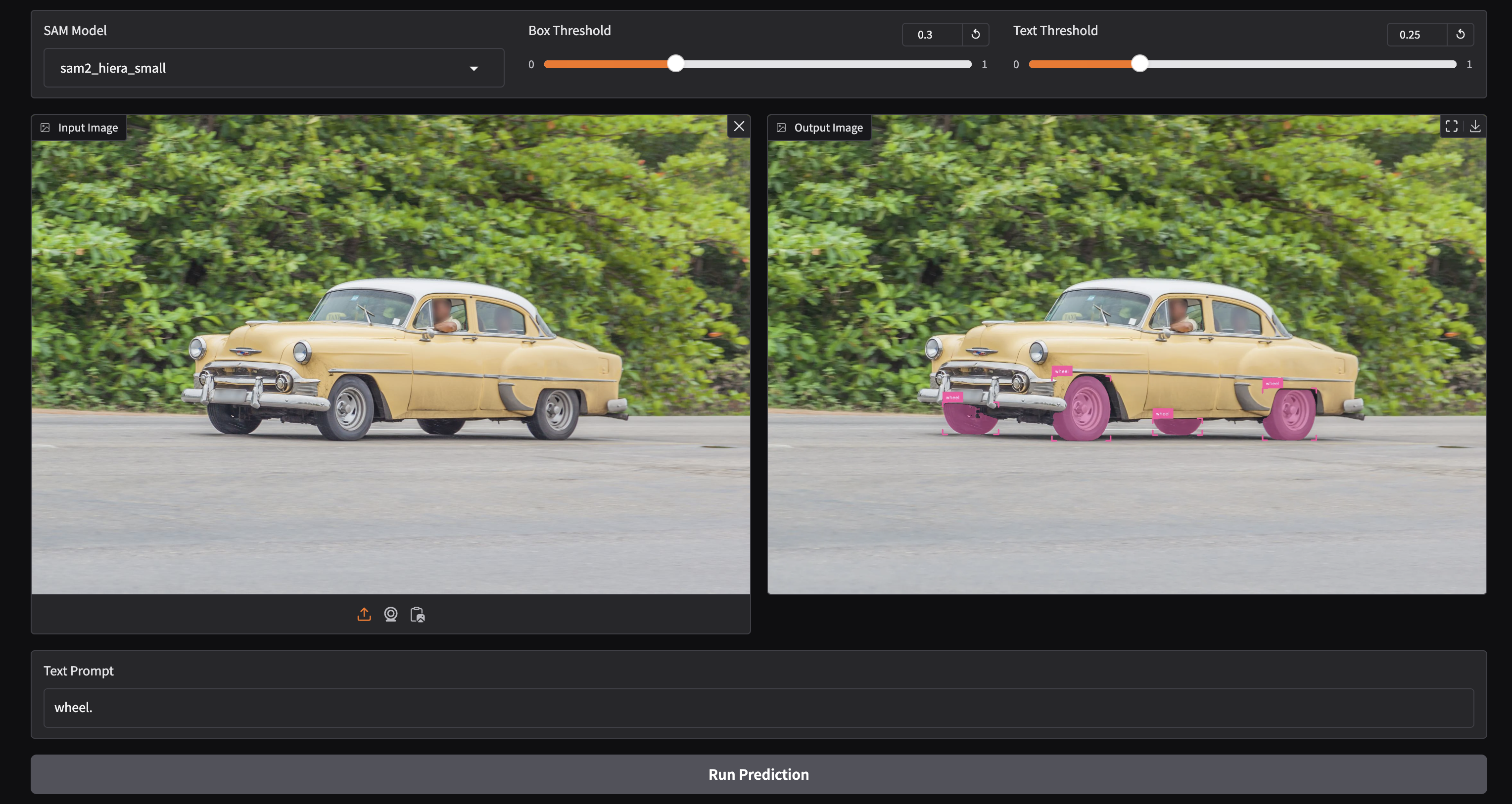Capture the input image from the webcam
Viewport: 1512px width, 804px height.
click(391, 614)
